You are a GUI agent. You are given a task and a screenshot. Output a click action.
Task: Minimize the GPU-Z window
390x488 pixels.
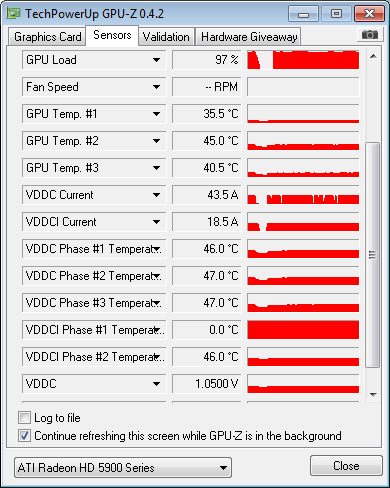click(x=303, y=14)
